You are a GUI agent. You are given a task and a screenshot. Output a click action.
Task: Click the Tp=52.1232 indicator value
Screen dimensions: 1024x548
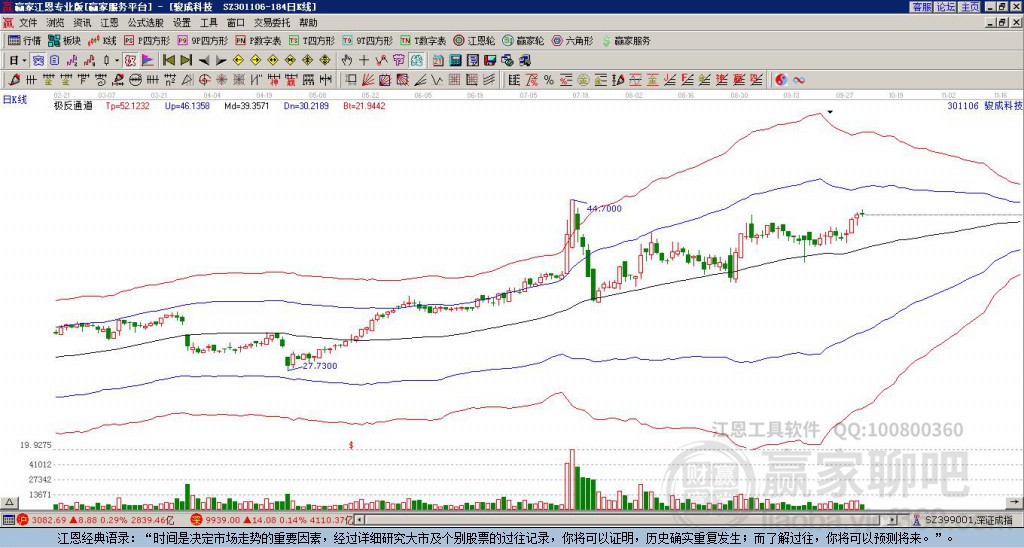coord(127,106)
